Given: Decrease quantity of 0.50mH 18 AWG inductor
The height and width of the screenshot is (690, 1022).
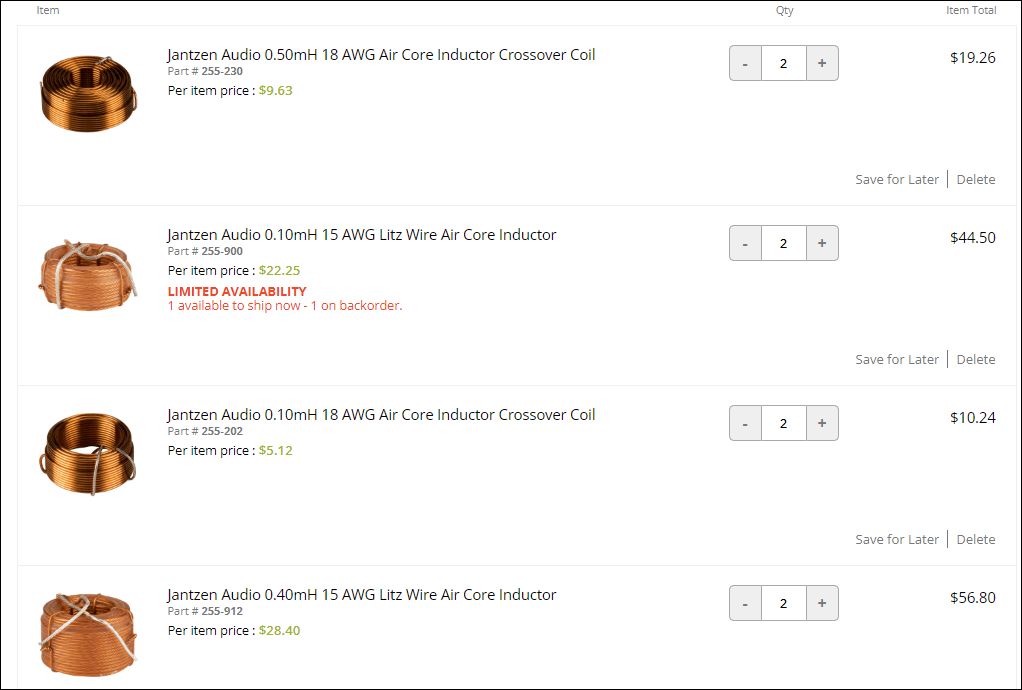Looking at the screenshot, I should point(745,63).
